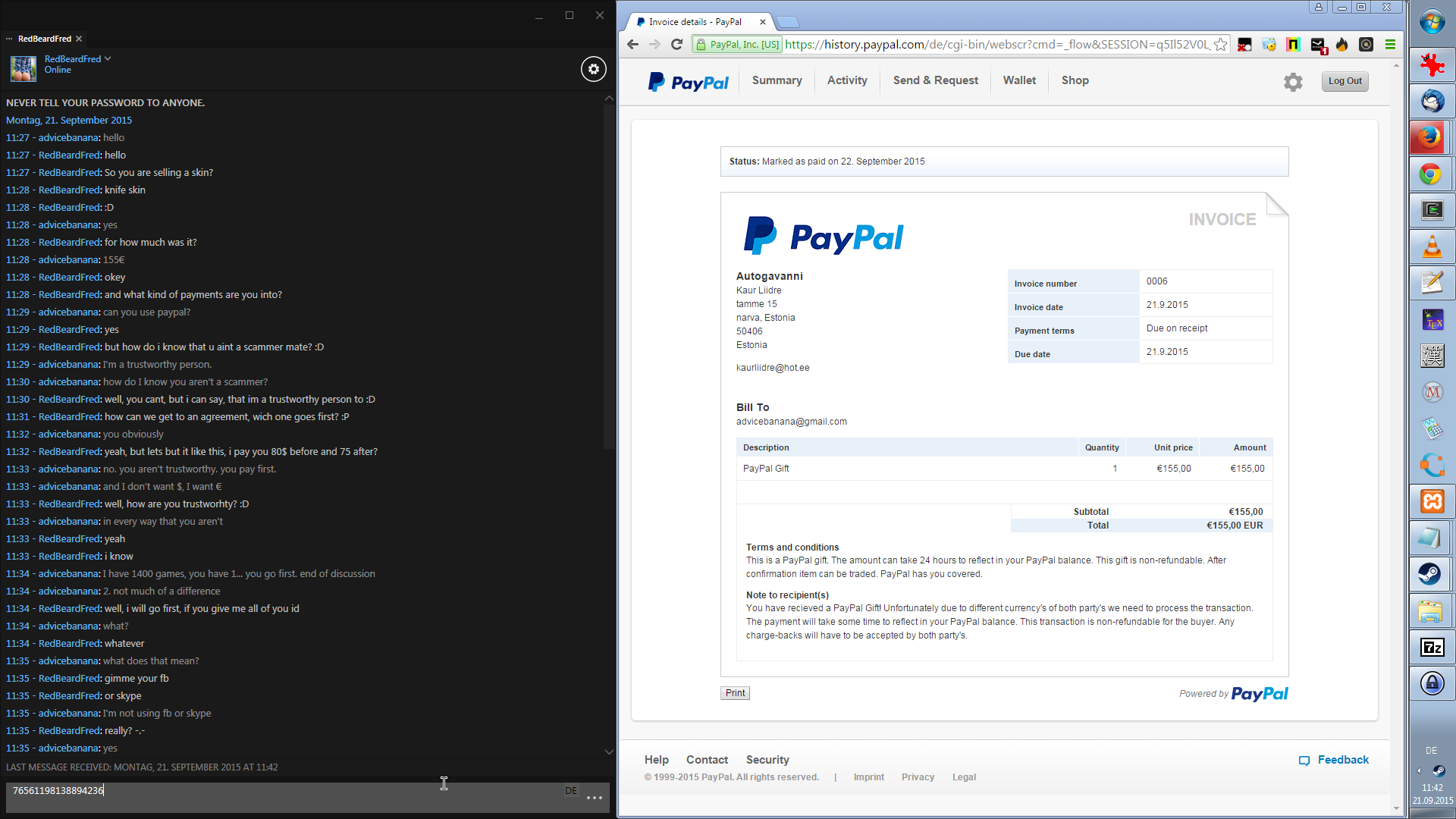This screenshot has height=819, width=1456.
Task: Open chat input more options ellipsis
Action: click(x=595, y=798)
